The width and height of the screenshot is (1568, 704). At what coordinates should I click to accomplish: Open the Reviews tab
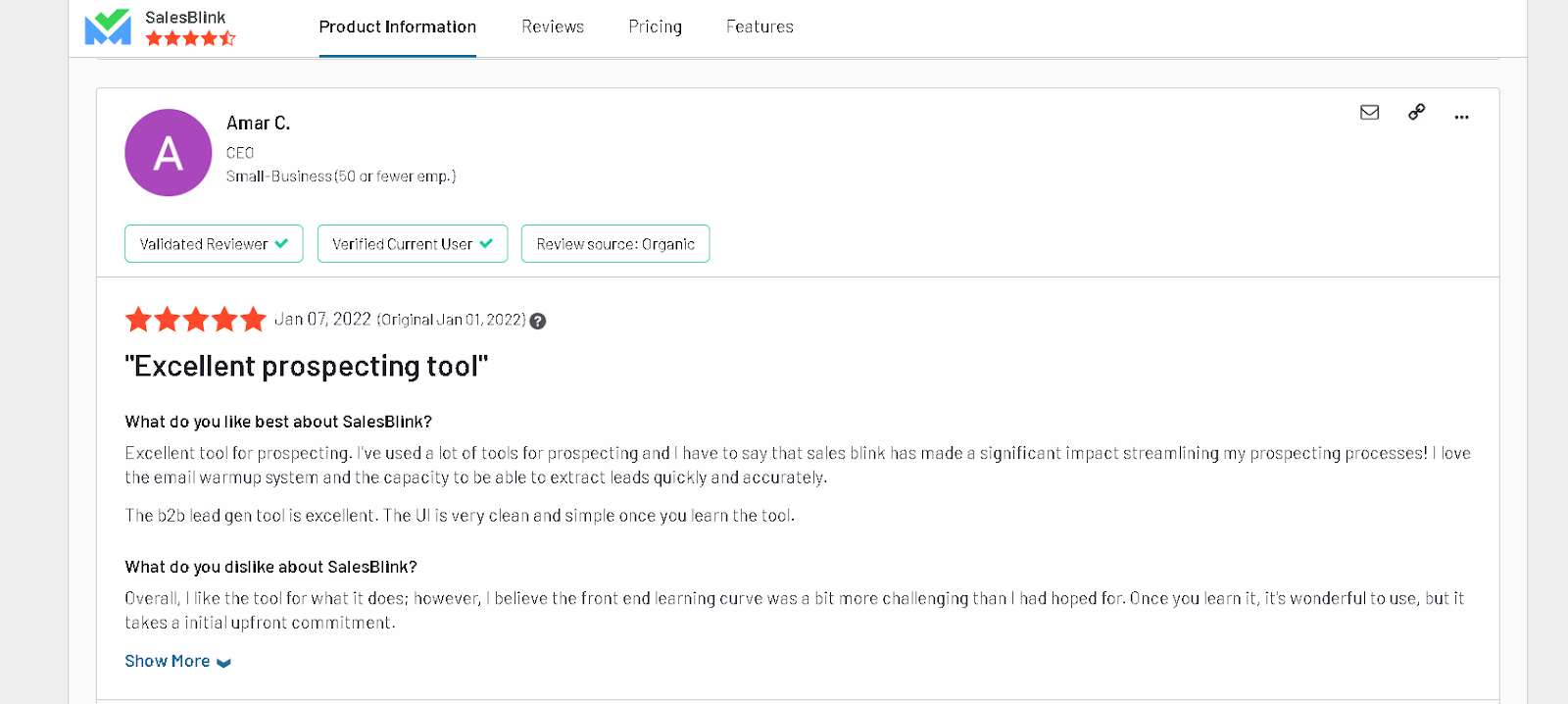click(553, 27)
